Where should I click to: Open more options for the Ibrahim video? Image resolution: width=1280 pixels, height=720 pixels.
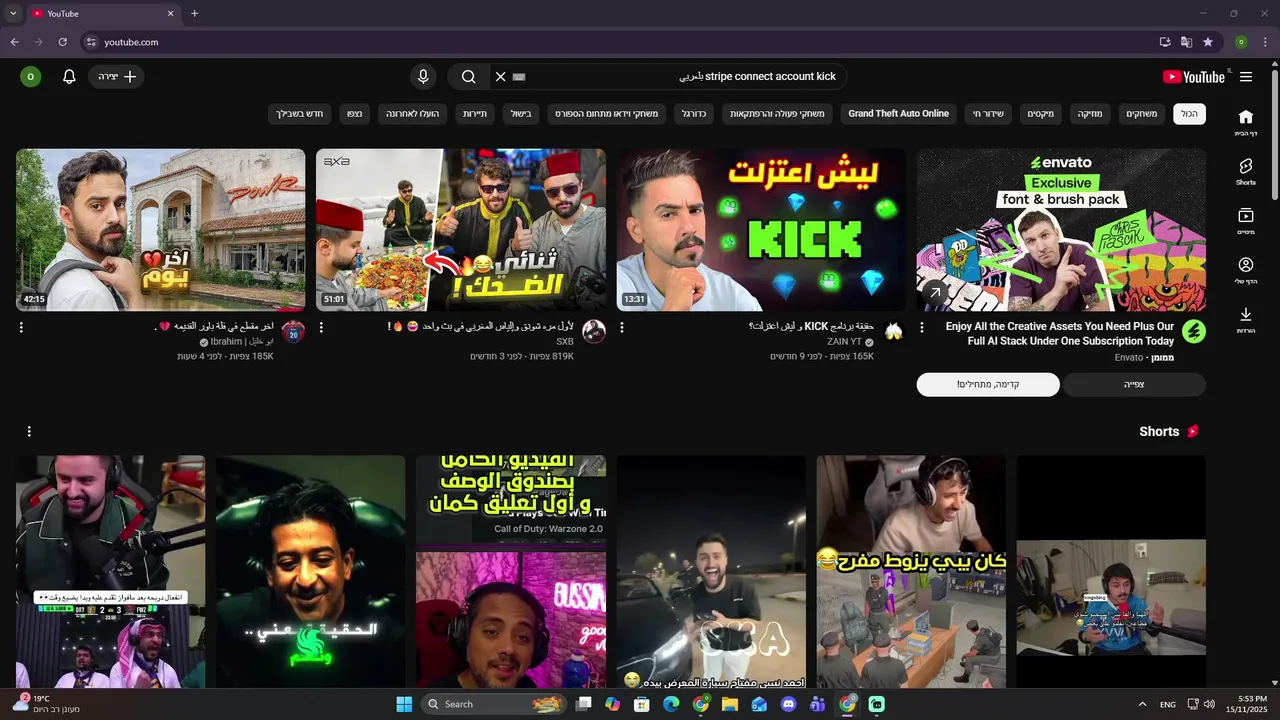point(21,327)
